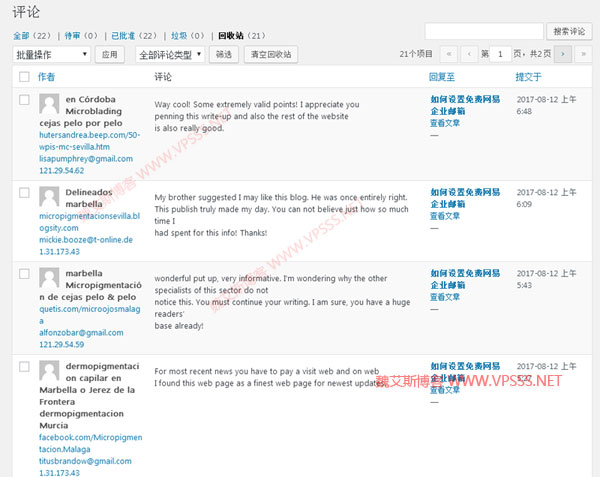The height and width of the screenshot is (477, 600).
Task: Jump to the last comments page
Action: coord(584,53)
